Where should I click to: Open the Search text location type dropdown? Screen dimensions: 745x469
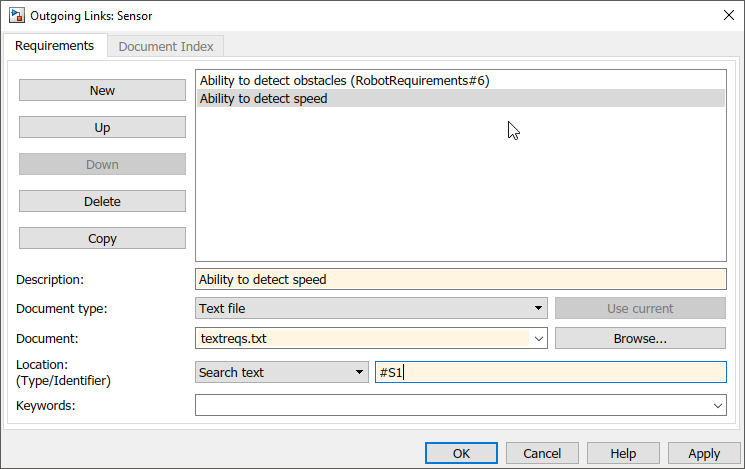(x=282, y=372)
